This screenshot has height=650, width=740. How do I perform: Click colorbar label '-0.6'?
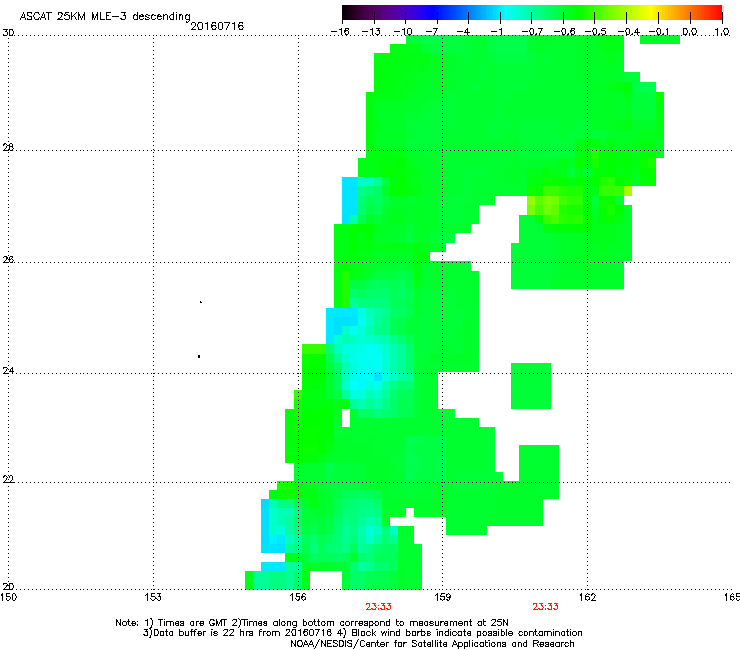click(x=564, y=32)
